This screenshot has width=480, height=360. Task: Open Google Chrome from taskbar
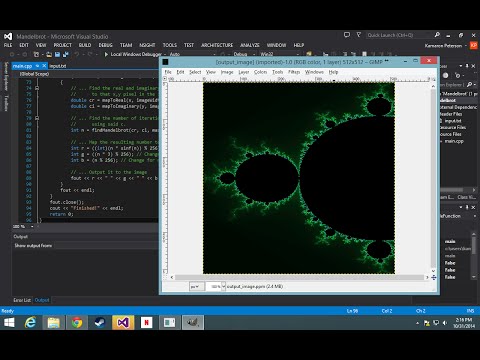(x=77, y=322)
